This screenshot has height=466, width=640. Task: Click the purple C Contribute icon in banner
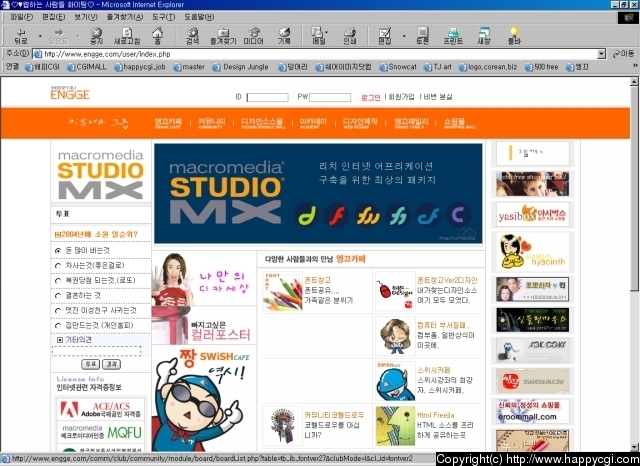coord(459,215)
